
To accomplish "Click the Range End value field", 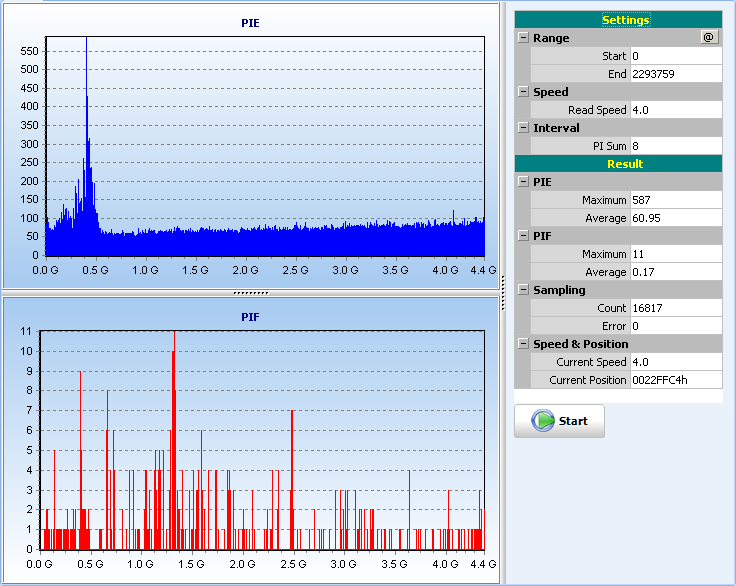I will (x=675, y=74).
